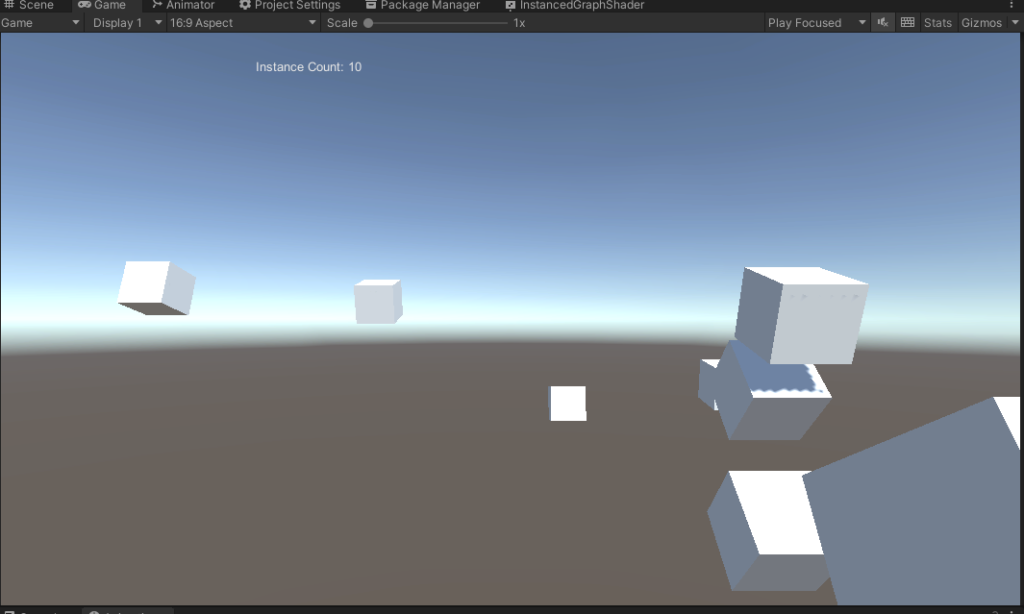
Task: Open the Play Focused dropdown
Action: pos(816,23)
